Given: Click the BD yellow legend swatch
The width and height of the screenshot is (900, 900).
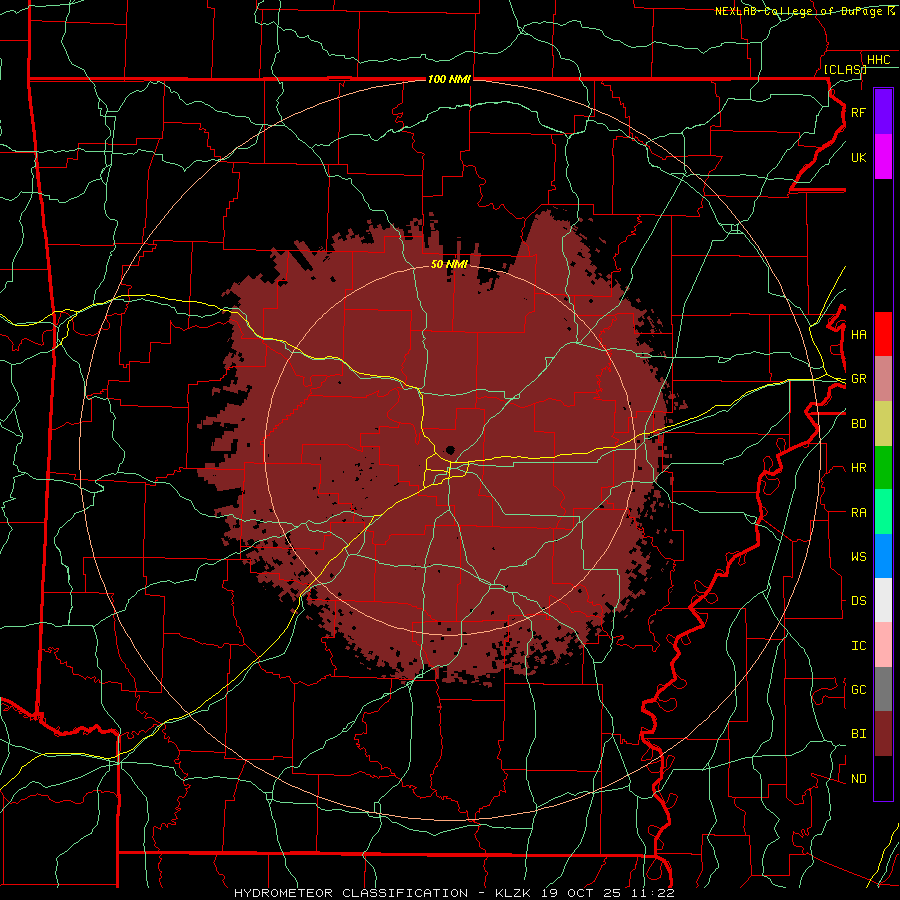Looking at the screenshot, I should pyautogui.click(x=883, y=423).
